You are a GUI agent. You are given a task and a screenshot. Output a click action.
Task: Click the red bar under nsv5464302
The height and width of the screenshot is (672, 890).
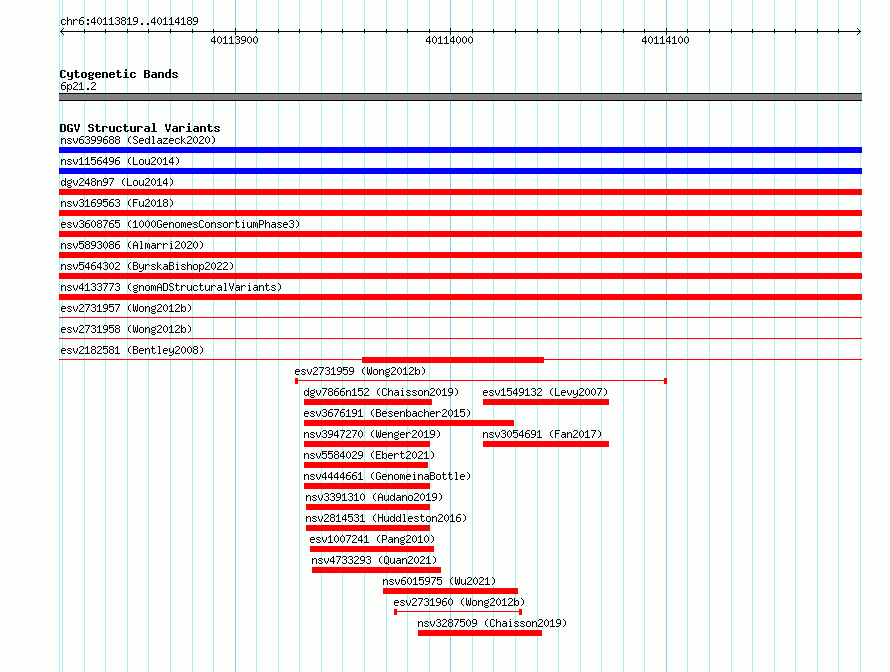pyautogui.click(x=460, y=276)
